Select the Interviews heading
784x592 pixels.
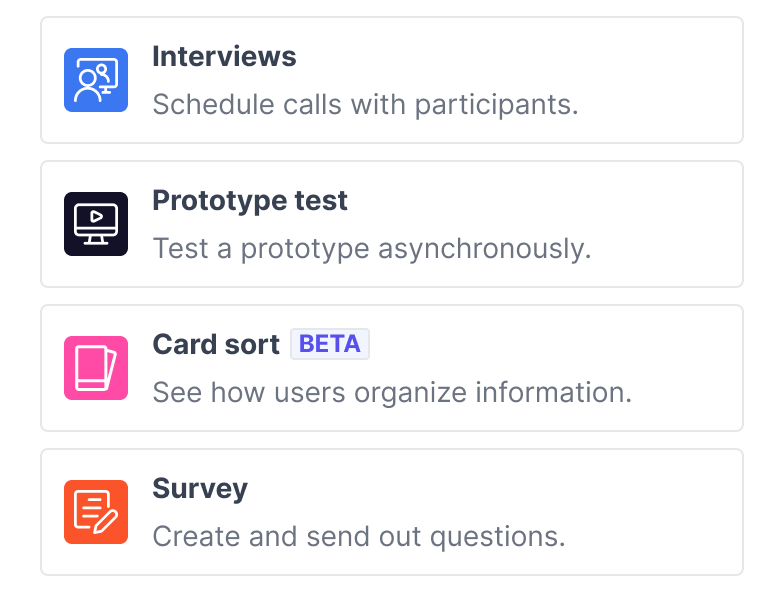point(224,56)
